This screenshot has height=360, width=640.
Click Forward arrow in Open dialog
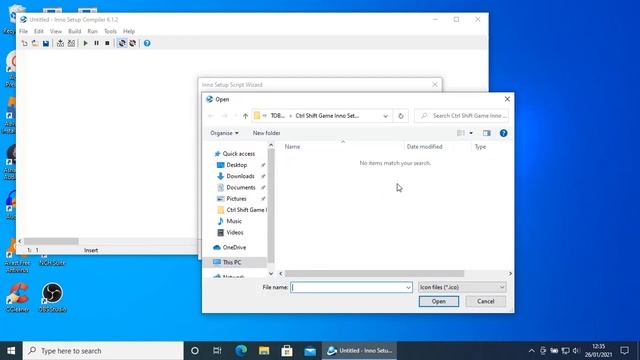coord(224,116)
